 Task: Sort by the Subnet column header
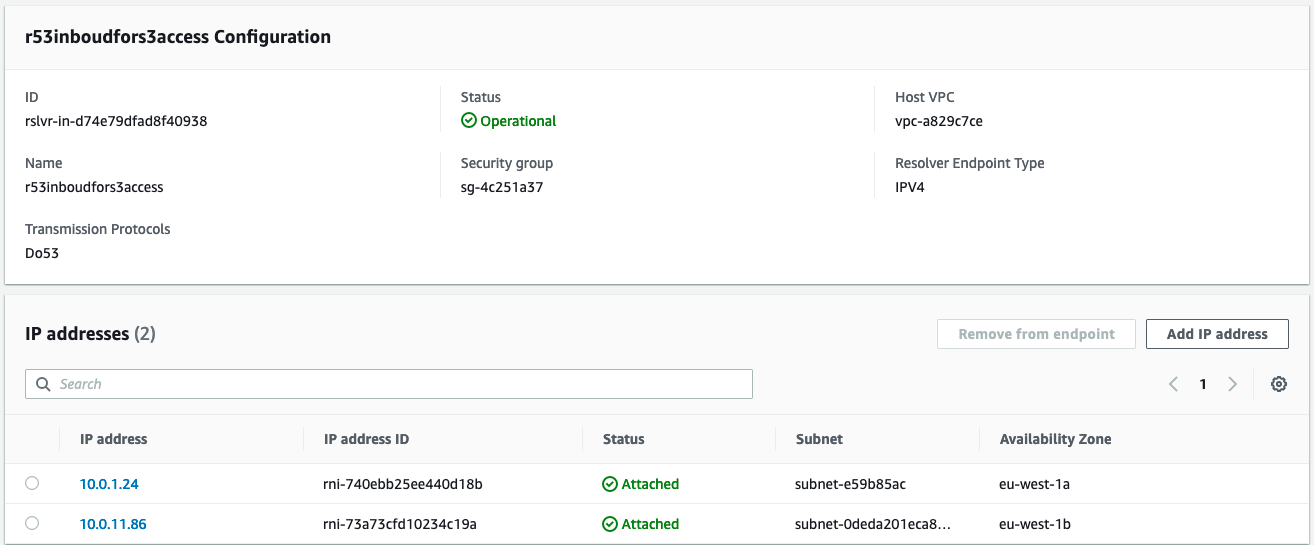(819, 439)
